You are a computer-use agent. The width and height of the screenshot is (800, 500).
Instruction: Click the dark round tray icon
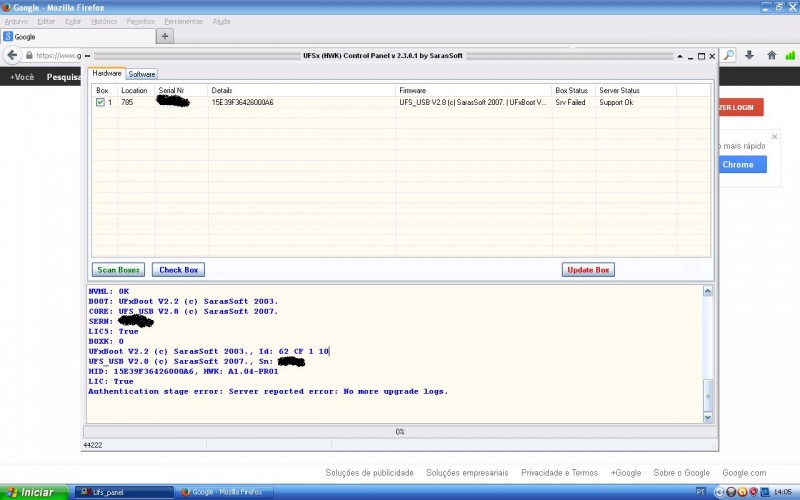coord(731,492)
